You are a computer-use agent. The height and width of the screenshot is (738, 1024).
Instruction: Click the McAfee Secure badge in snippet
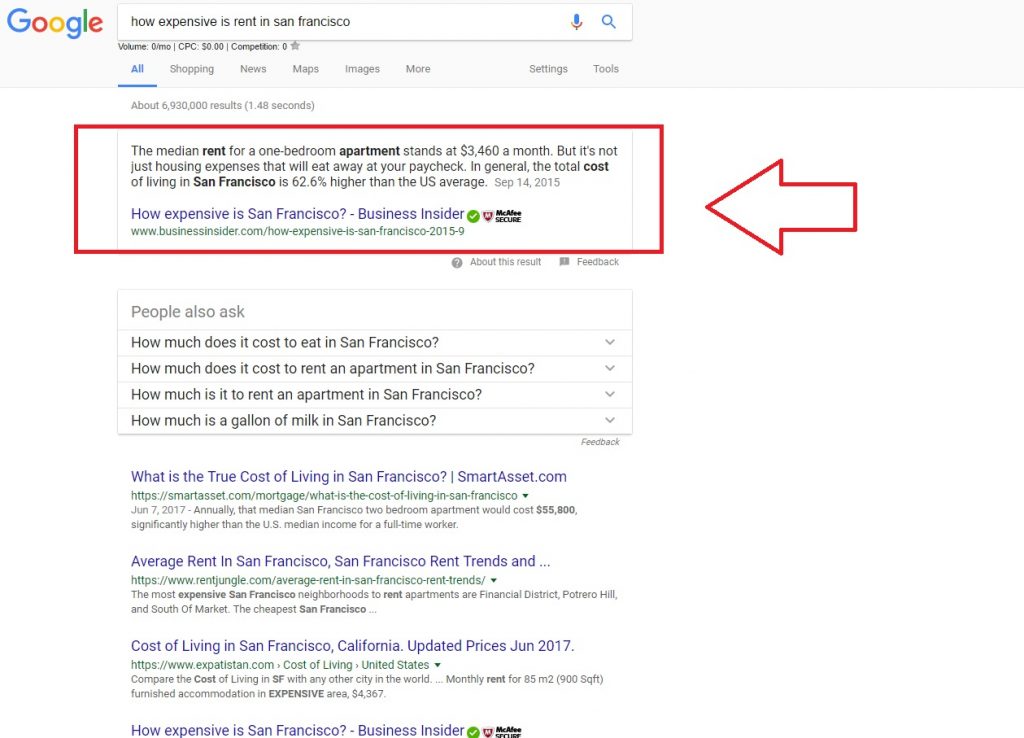pyautogui.click(x=502, y=215)
